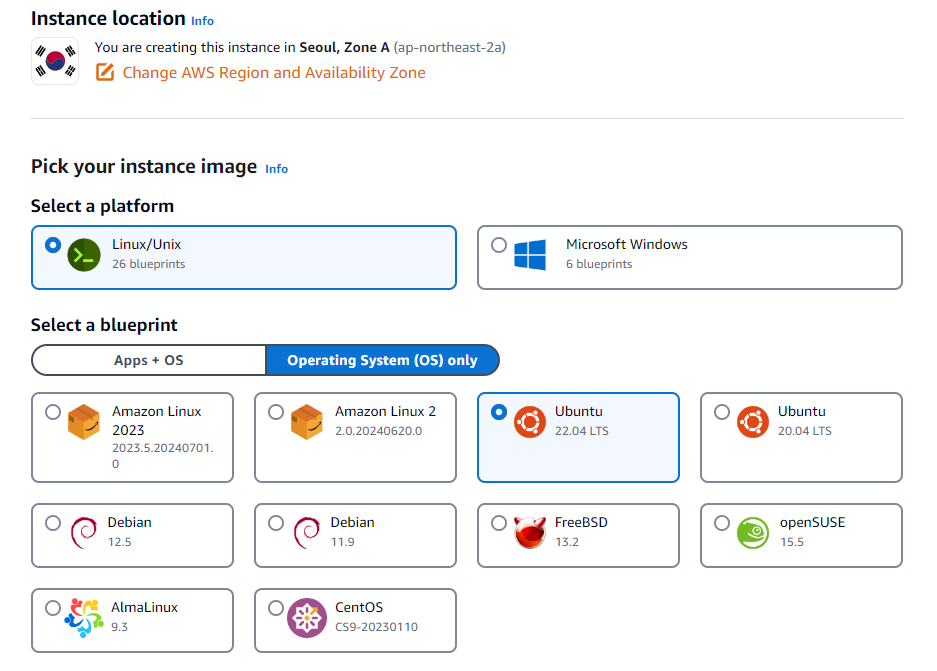Click the 'Seoul, Zone A' text
937x671 pixels.
tap(344, 47)
